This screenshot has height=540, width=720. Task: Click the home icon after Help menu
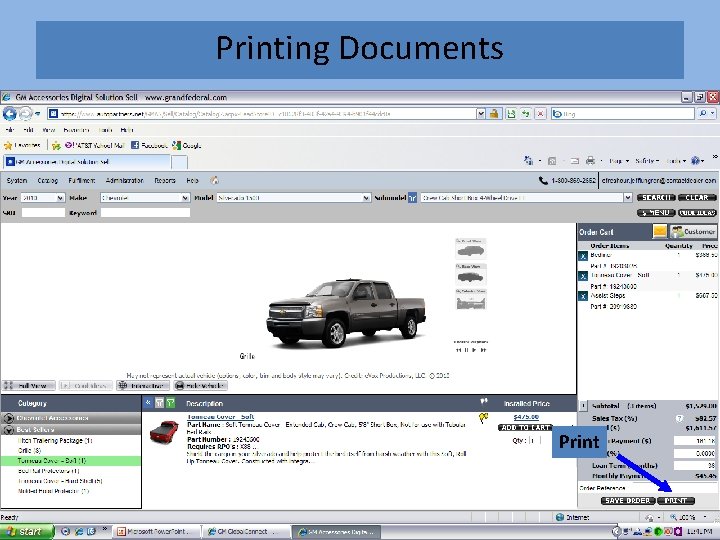(x=214, y=180)
